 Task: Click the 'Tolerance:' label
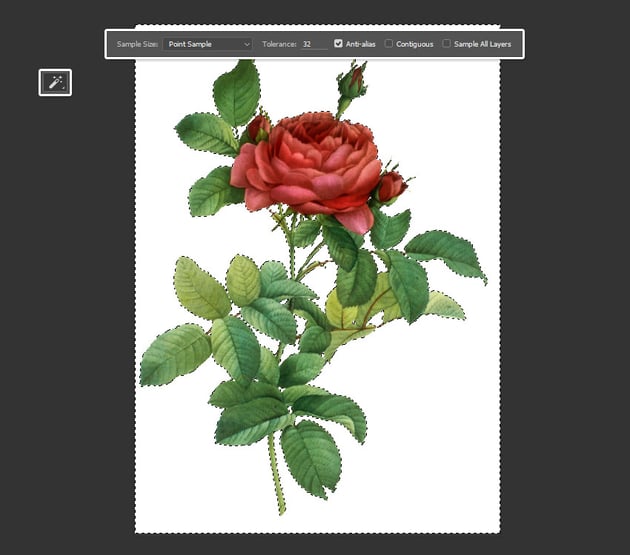tap(279, 44)
